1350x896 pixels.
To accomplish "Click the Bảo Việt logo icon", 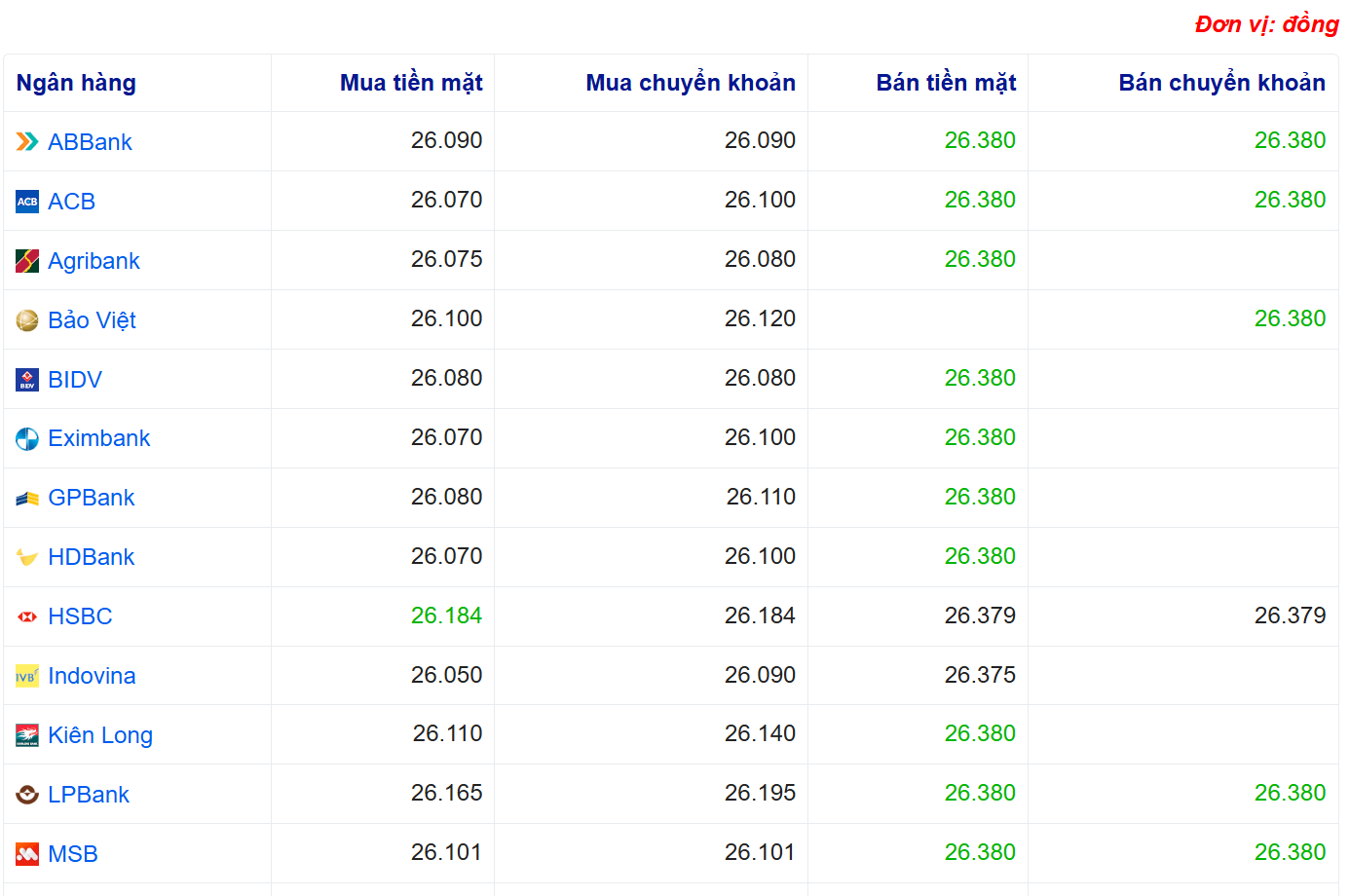I will coord(27,320).
